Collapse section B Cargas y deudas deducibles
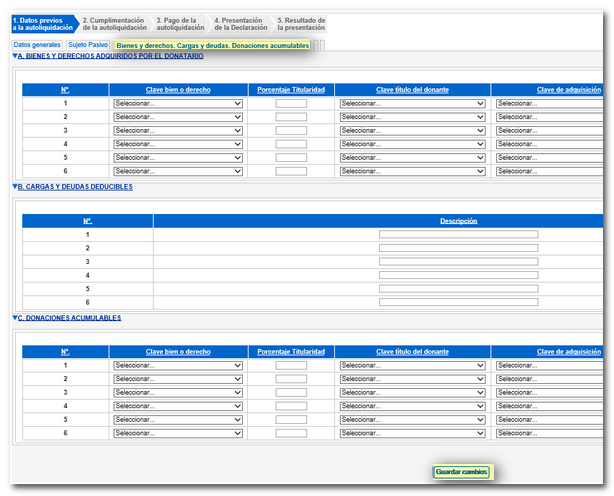Image resolution: width=614 pixels, height=496 pixels. click(15, 187)
